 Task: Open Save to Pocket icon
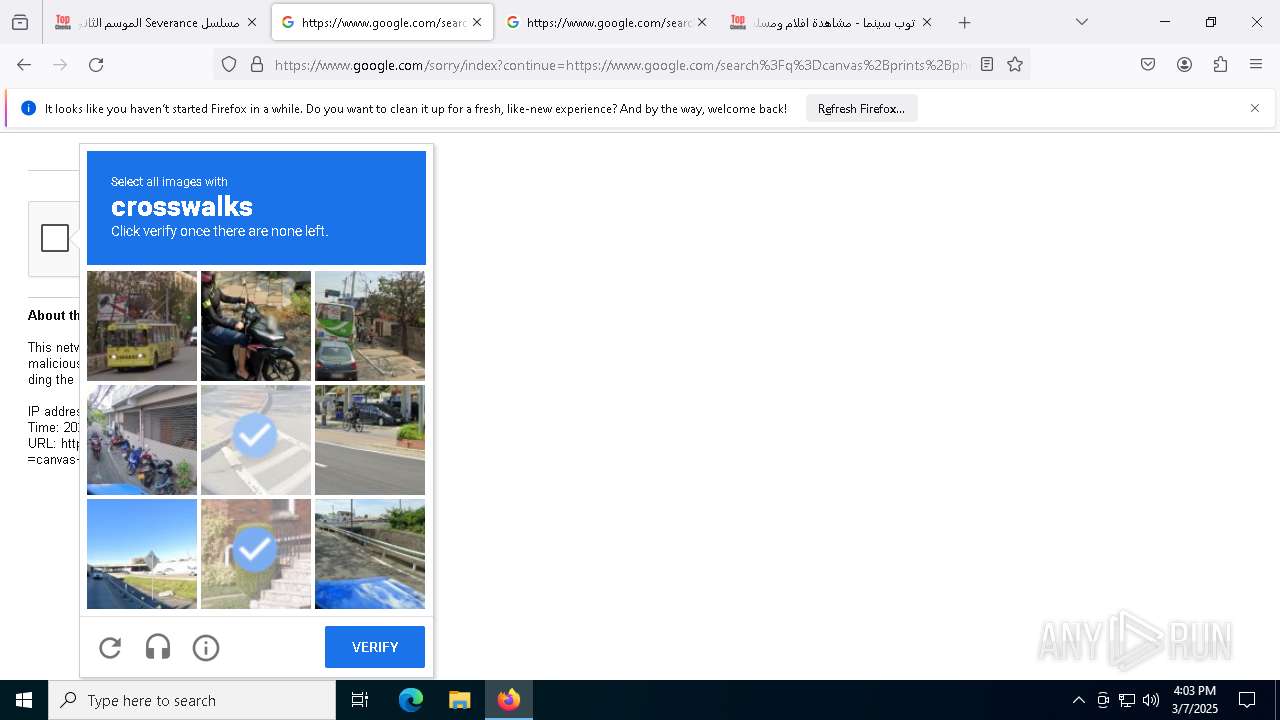(x=1148, y=64)
